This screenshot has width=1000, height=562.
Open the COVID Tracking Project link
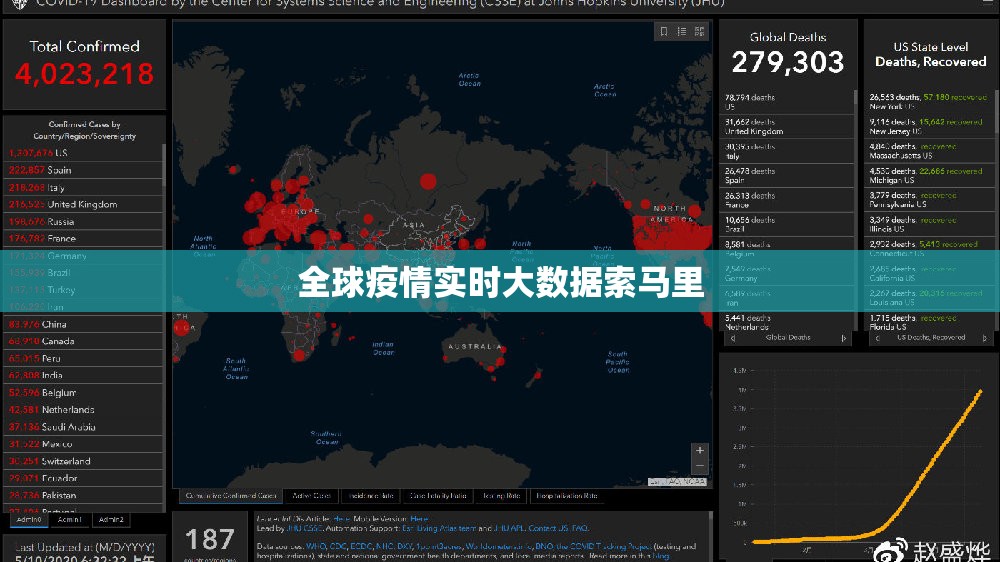point(604,547)
